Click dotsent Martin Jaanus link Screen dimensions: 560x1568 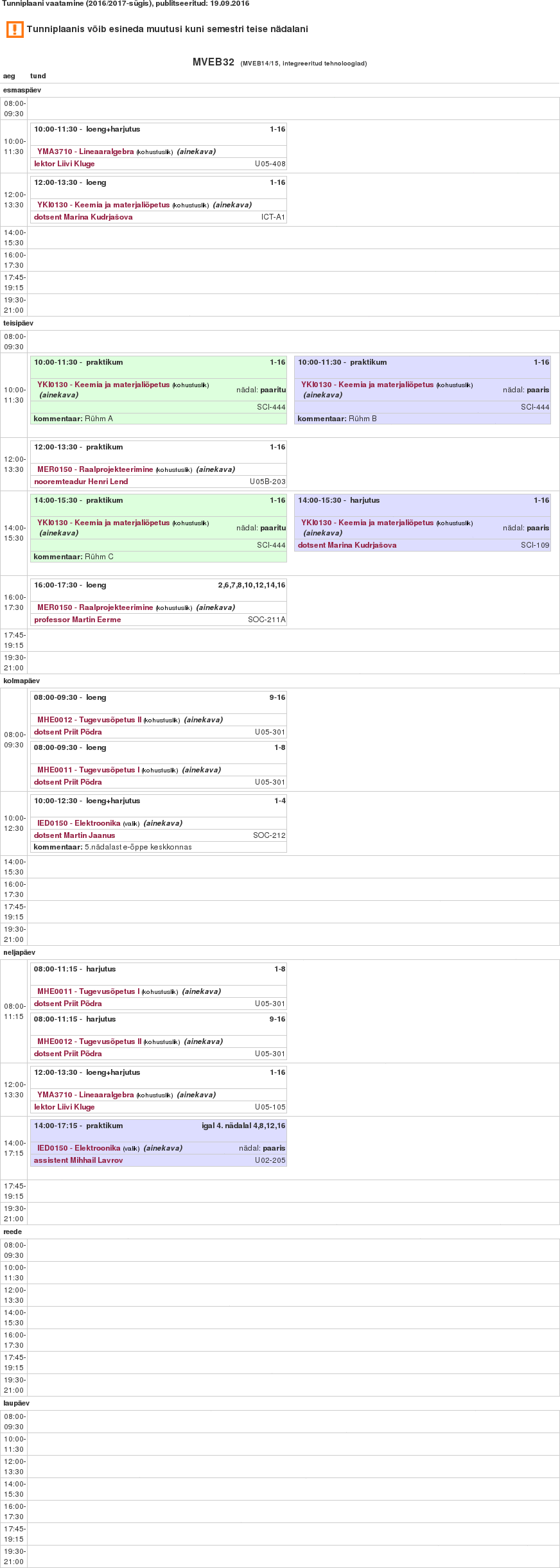[x=74, y=835]
